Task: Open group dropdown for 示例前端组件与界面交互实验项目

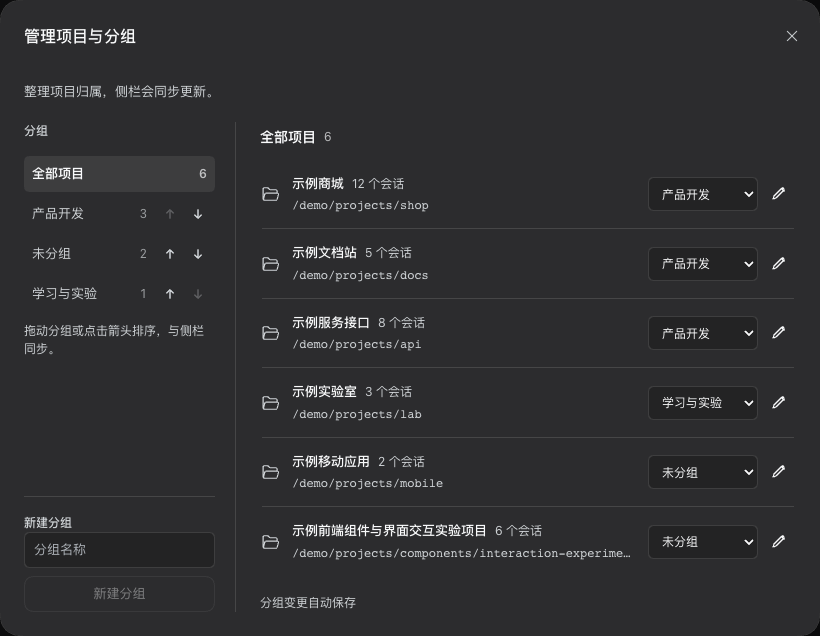Action: point(703,542)
